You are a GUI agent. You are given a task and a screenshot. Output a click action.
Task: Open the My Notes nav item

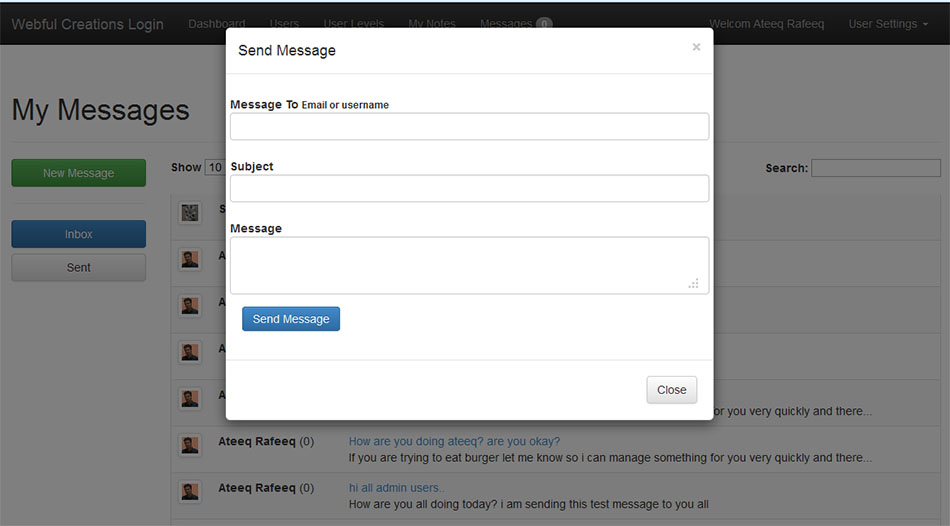pyautogui.click(x=431, y=24)
